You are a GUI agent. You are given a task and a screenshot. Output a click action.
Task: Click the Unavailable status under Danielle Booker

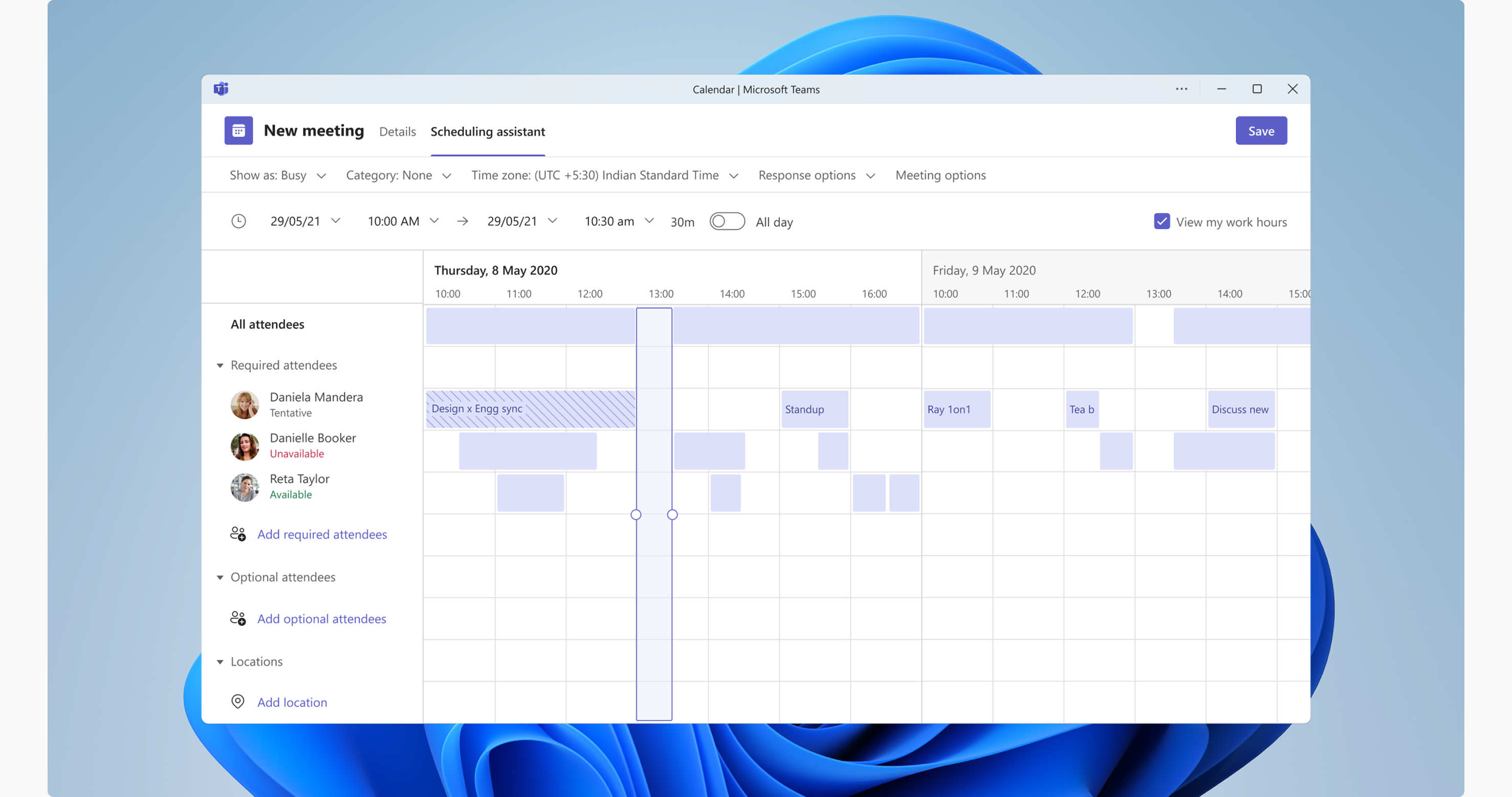(x=296, y=454)
